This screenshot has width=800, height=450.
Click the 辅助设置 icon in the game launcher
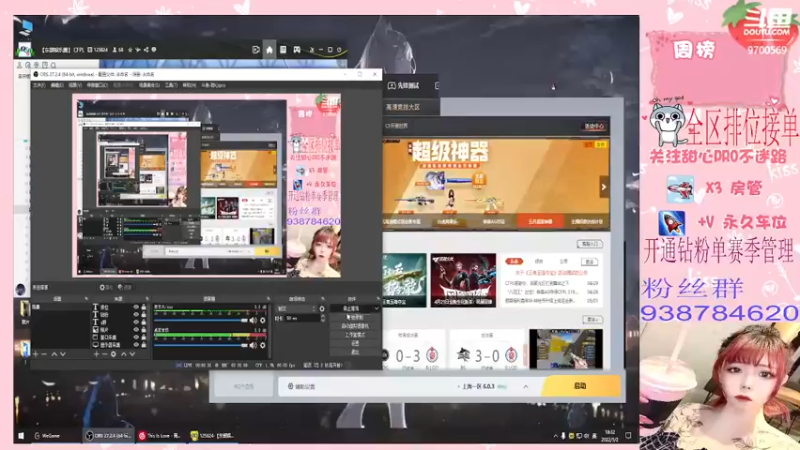coord(290,386)
